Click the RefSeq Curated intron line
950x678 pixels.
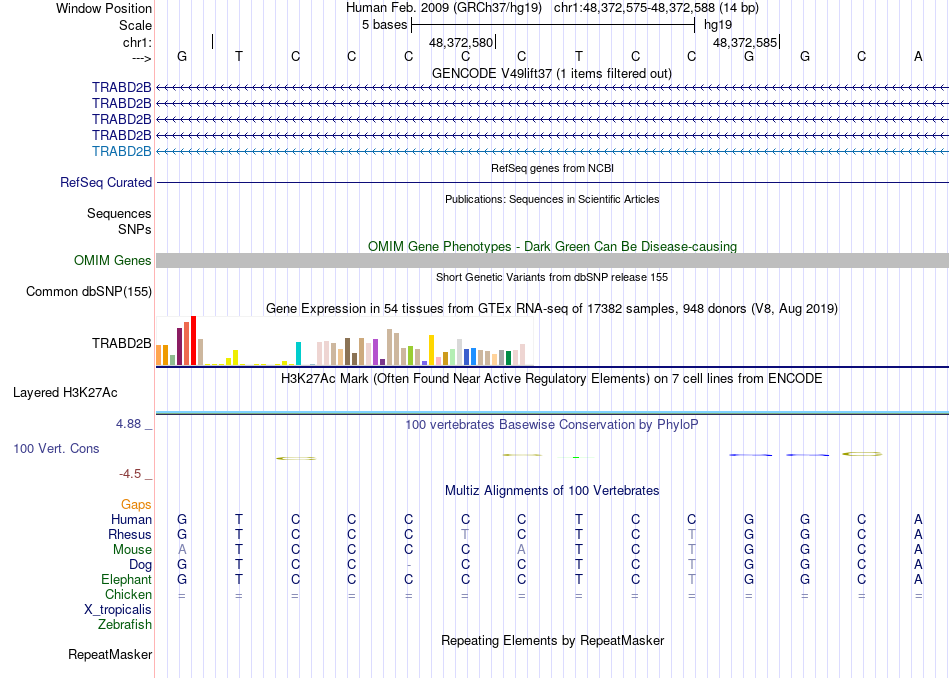553,182
